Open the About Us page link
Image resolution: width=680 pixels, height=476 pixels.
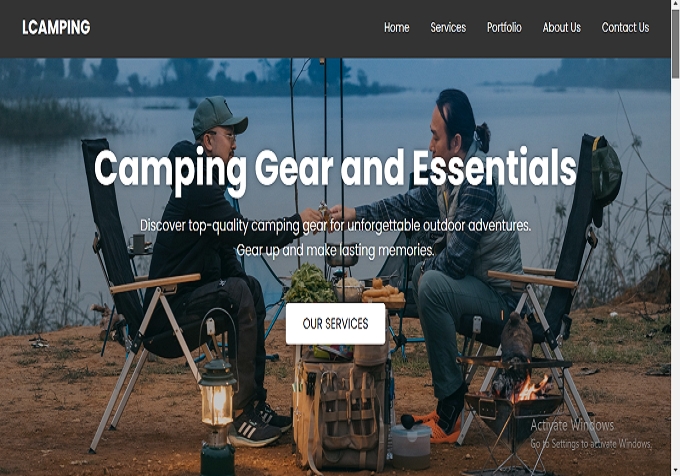click(x=562, y=27)
